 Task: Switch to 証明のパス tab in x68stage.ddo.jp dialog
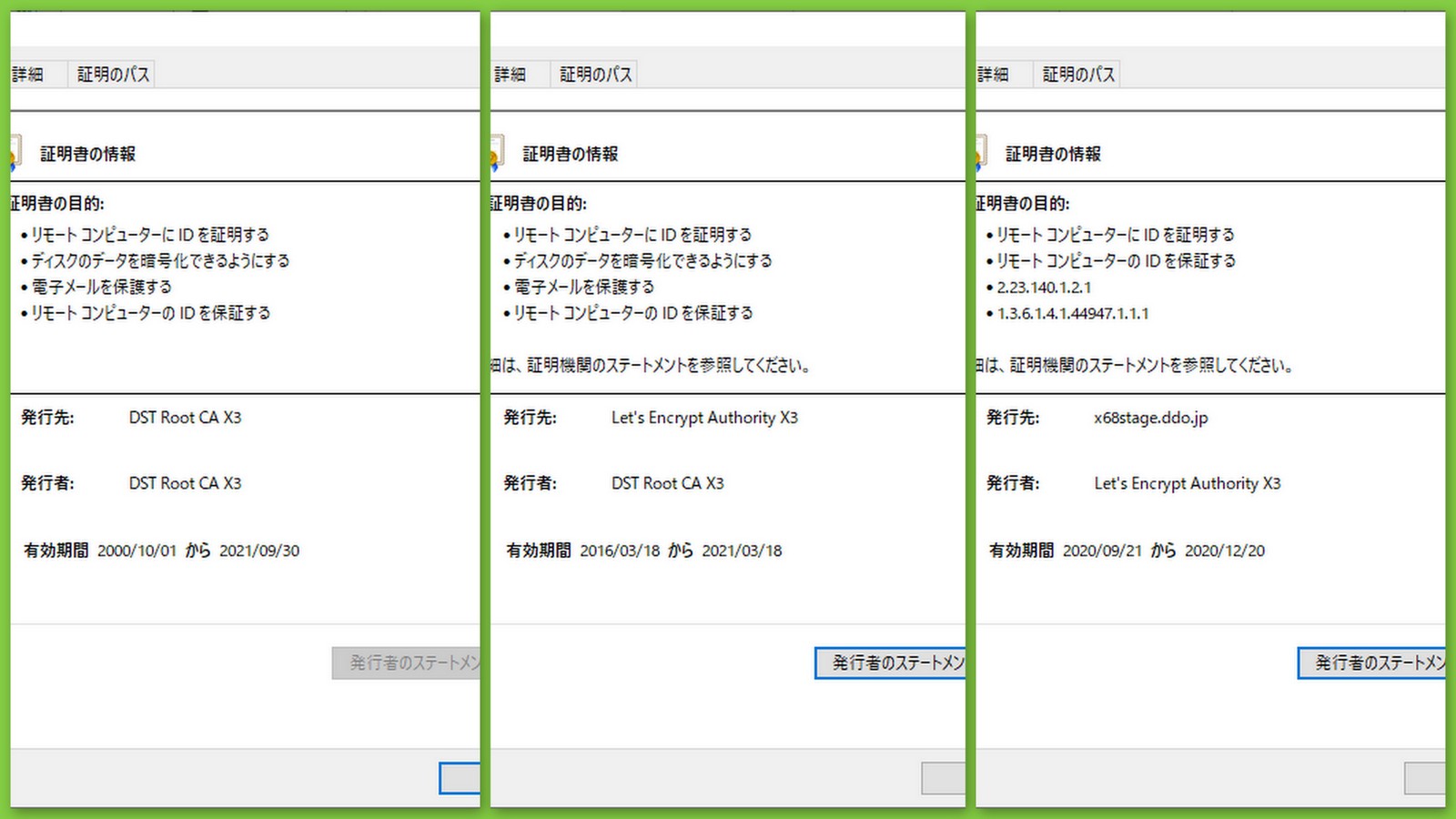(x=1078, y=75)
